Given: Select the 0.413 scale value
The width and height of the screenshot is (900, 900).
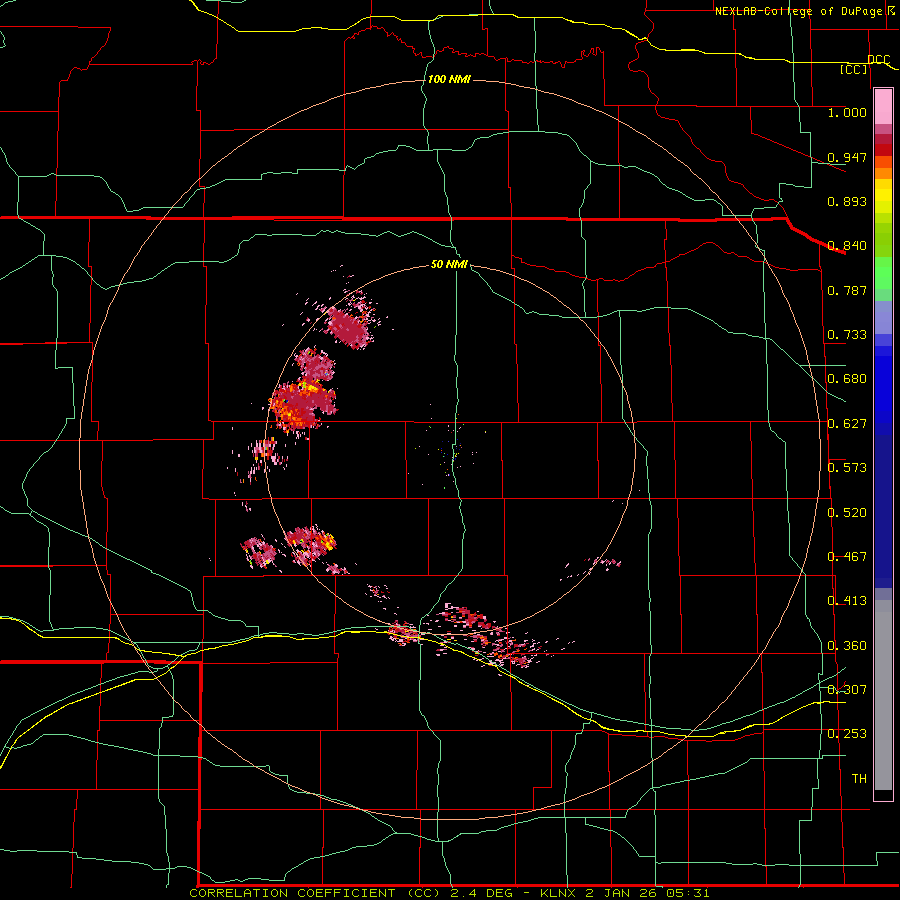Looking at the screenshot, I should 847,601.
